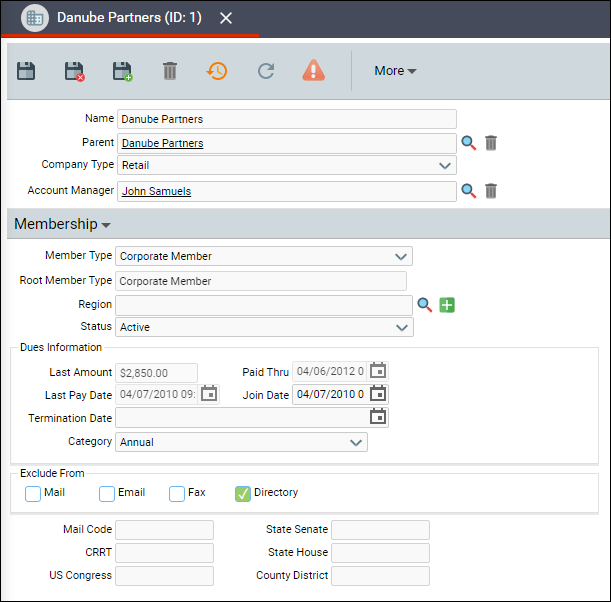Click into the Region field
The width and height of the screenshot is (611, 602).
click(x=264, y=305)
